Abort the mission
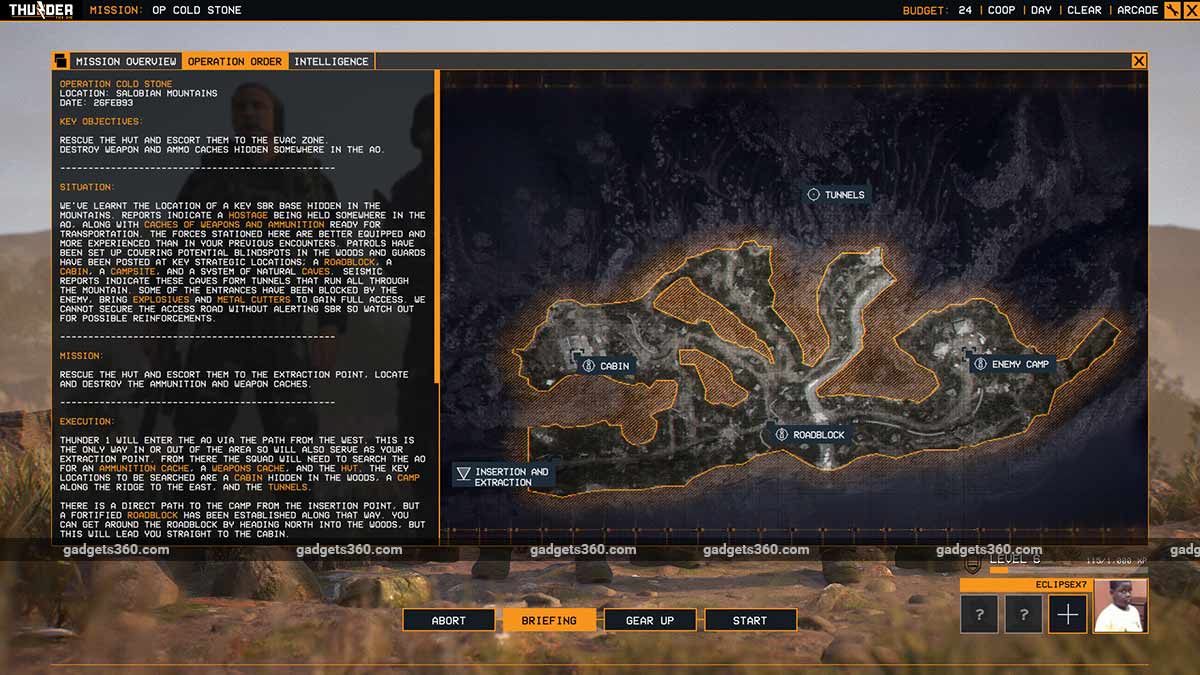This screenshot has height=675, width=1200. pyautogui.click(x=448, y=620)
